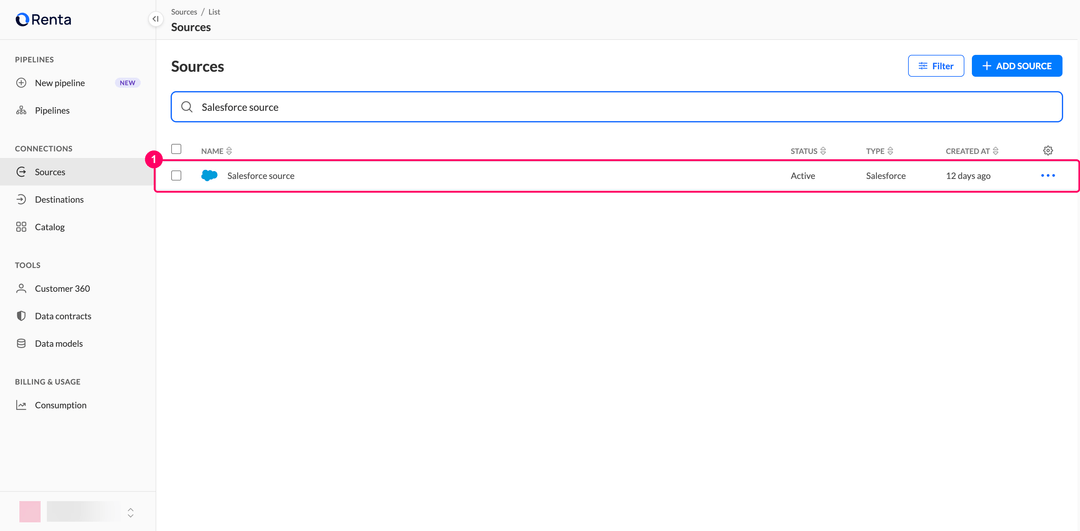Focus the source search input field
Screen dimensions: 1080x531
click(x=616, y=107)
